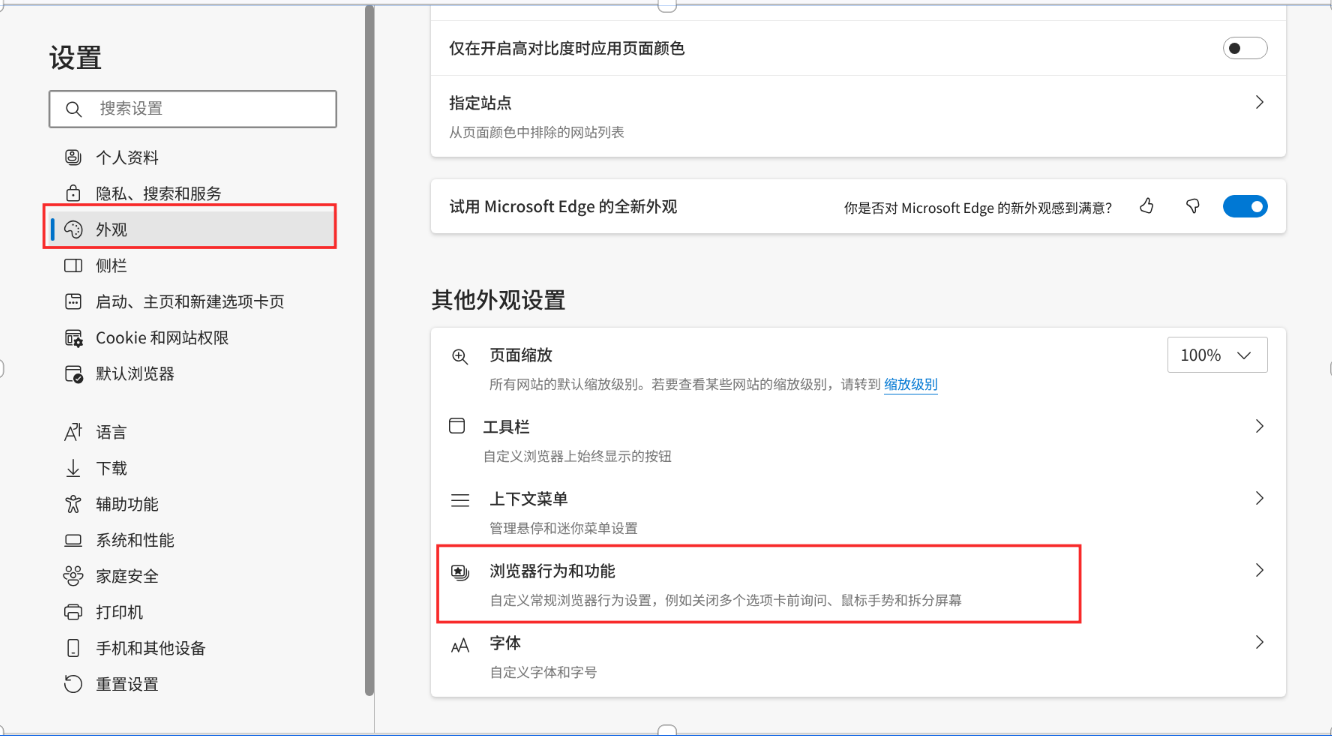
Task: Click the palette icon beside 外观
Action: point(73,229)
